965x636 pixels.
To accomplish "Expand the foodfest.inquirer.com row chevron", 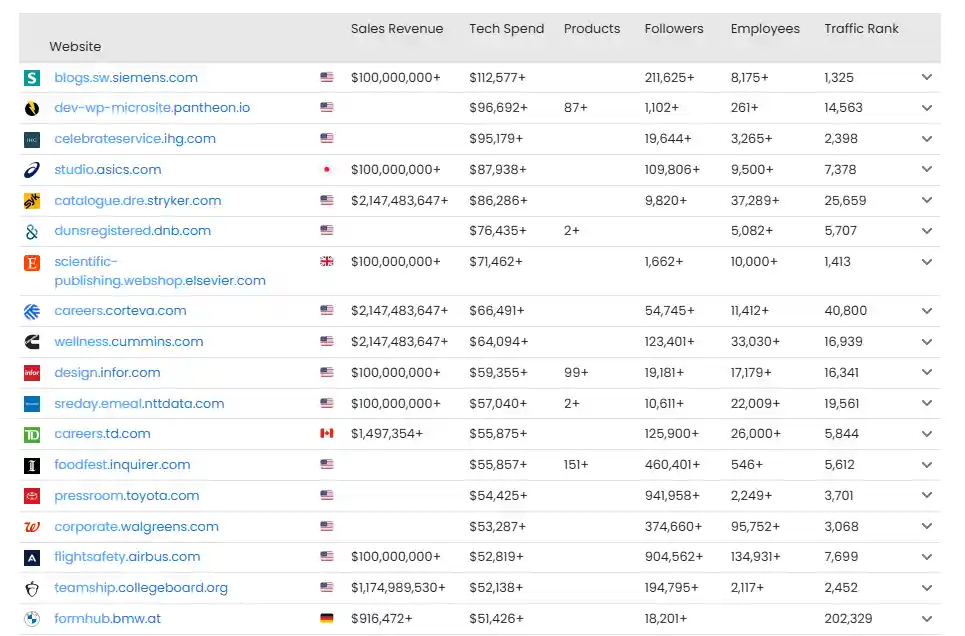I will click(927, 465).
